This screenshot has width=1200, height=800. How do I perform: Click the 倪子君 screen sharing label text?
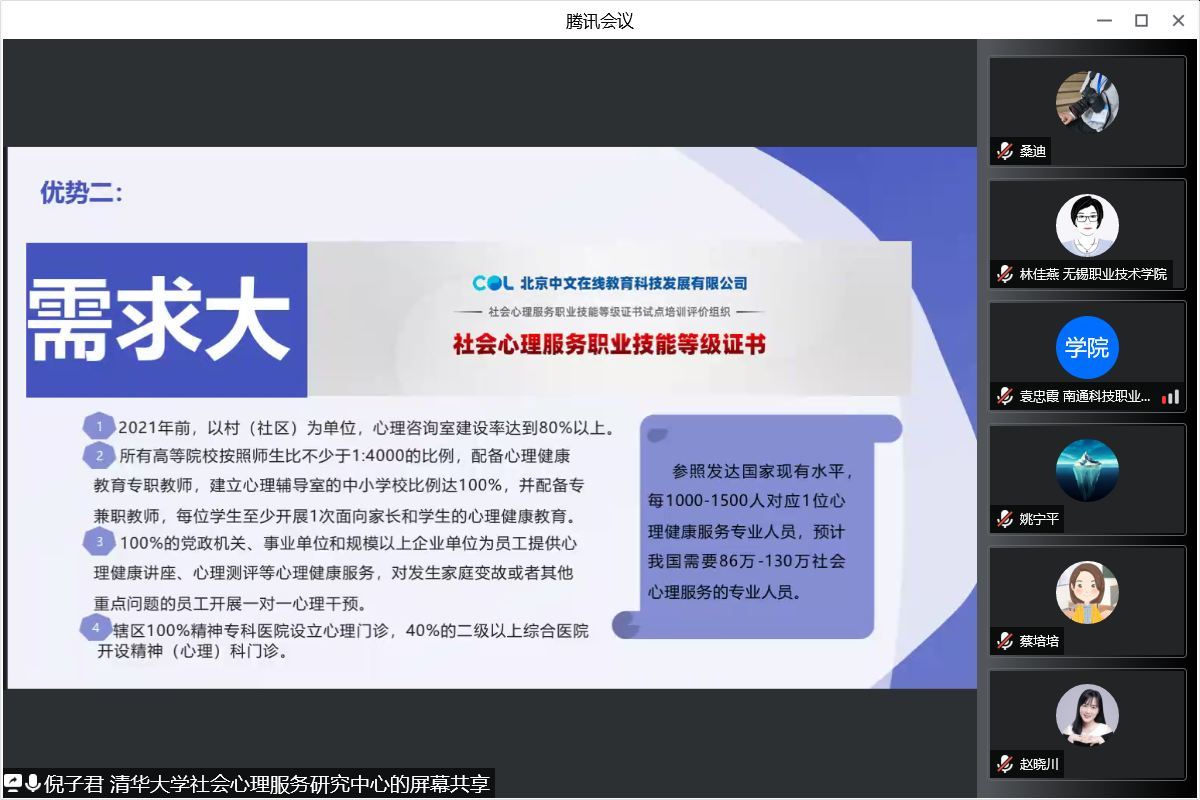click(267, 783)
